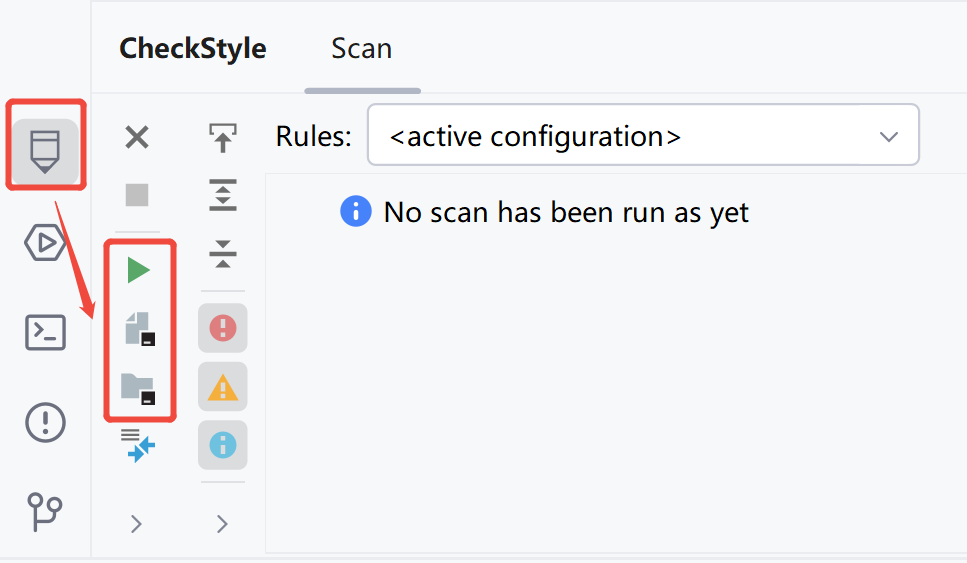Toggle autoscroll to source button
This screenshot has width=967, height=563.
[x=222, y=138]
